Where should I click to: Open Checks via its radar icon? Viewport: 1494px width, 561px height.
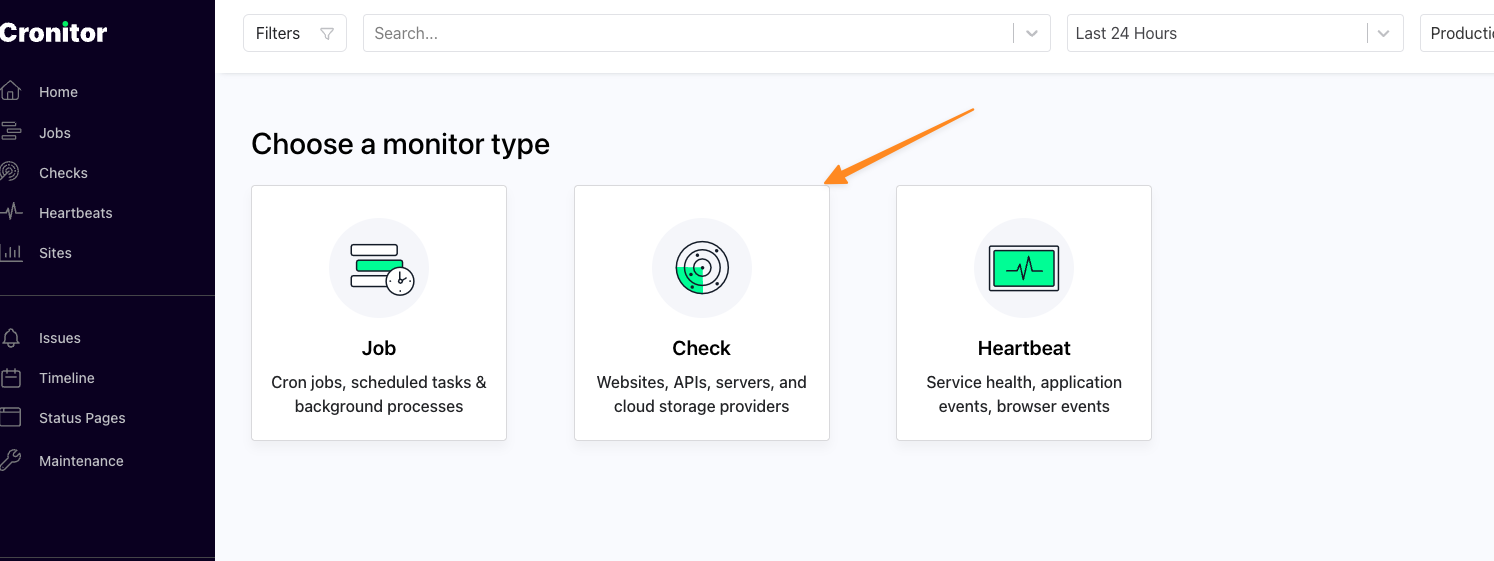(x=10, y=172)
